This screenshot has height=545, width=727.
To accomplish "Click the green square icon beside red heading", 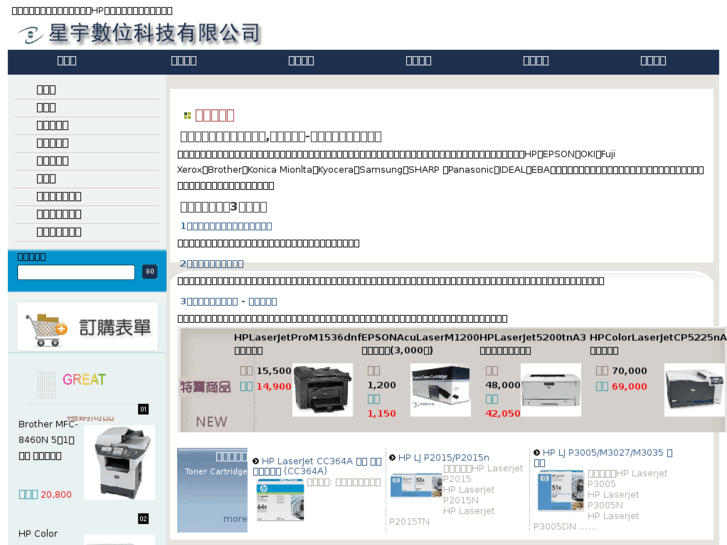I will 187,115.
